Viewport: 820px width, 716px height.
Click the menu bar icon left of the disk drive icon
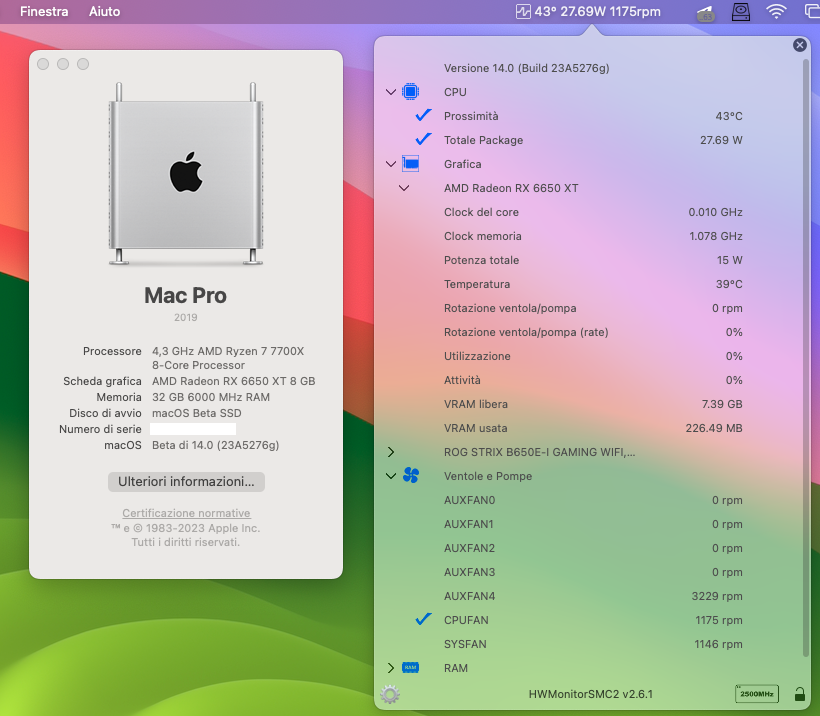point(705,13)
